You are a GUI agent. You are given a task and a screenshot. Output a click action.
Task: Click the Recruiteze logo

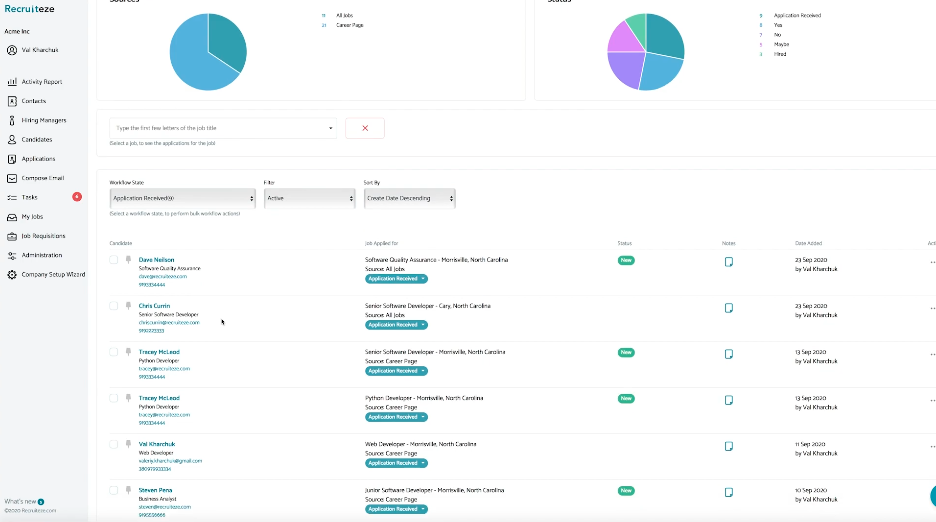point(29,9)
